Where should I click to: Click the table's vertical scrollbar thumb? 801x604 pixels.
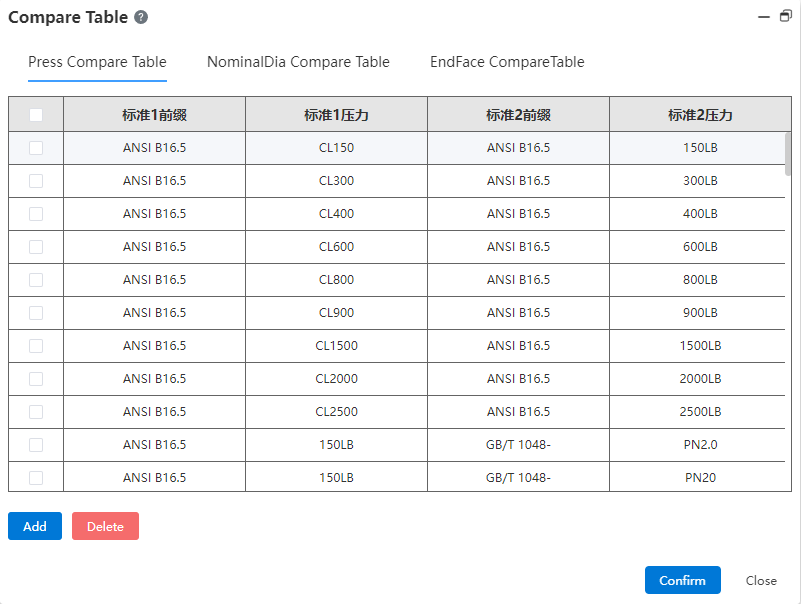pyautogui.click(x=788, y=154)
